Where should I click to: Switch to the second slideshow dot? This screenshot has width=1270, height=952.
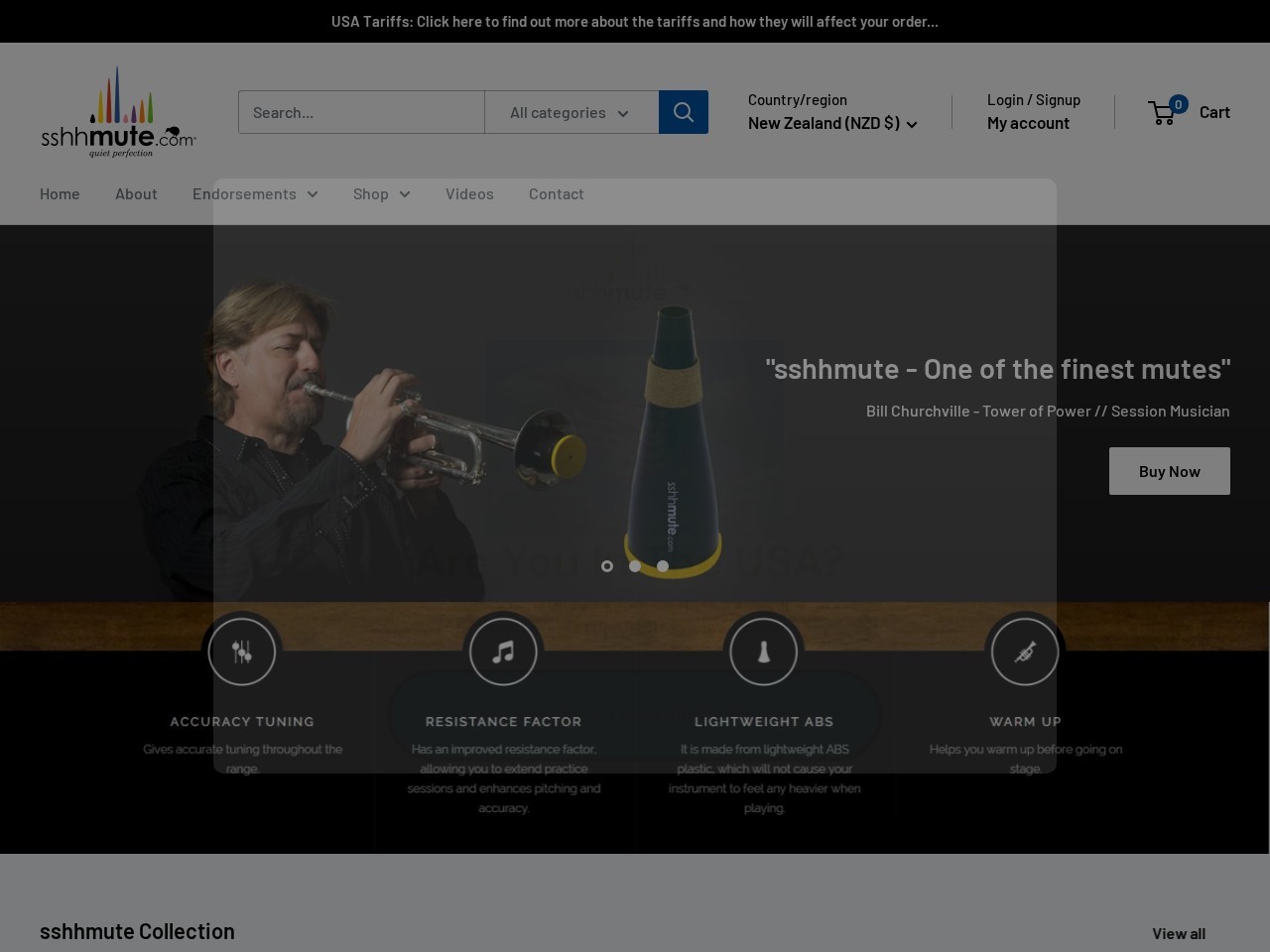(x=635, y=566)
